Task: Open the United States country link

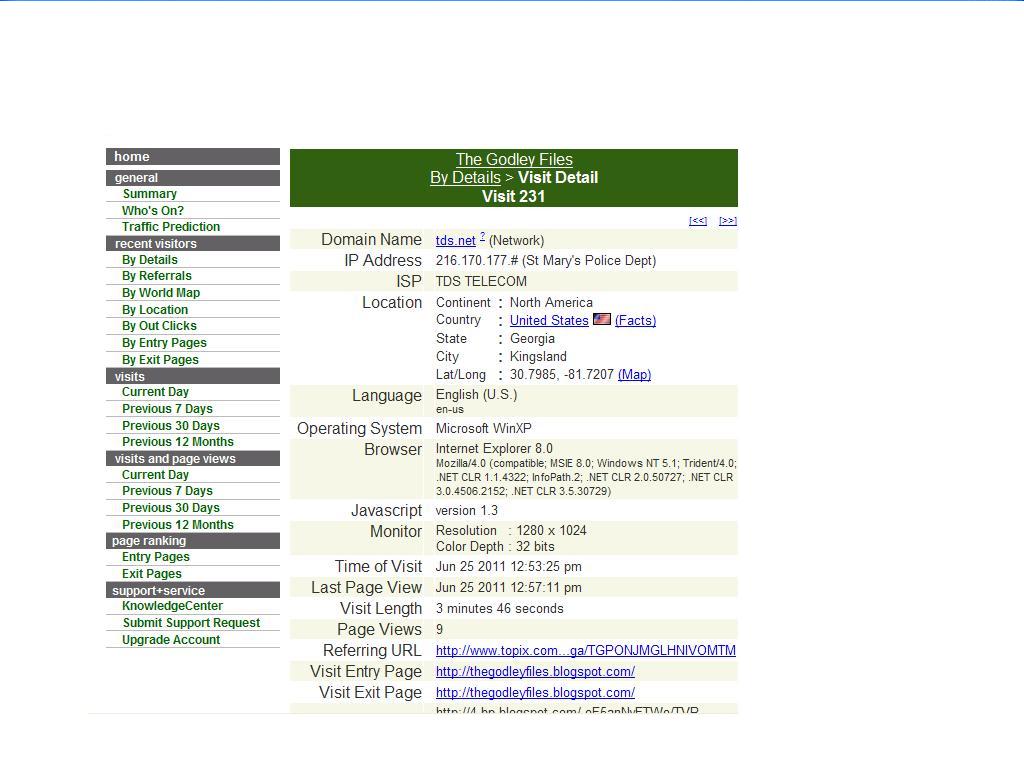Action: 549,320
